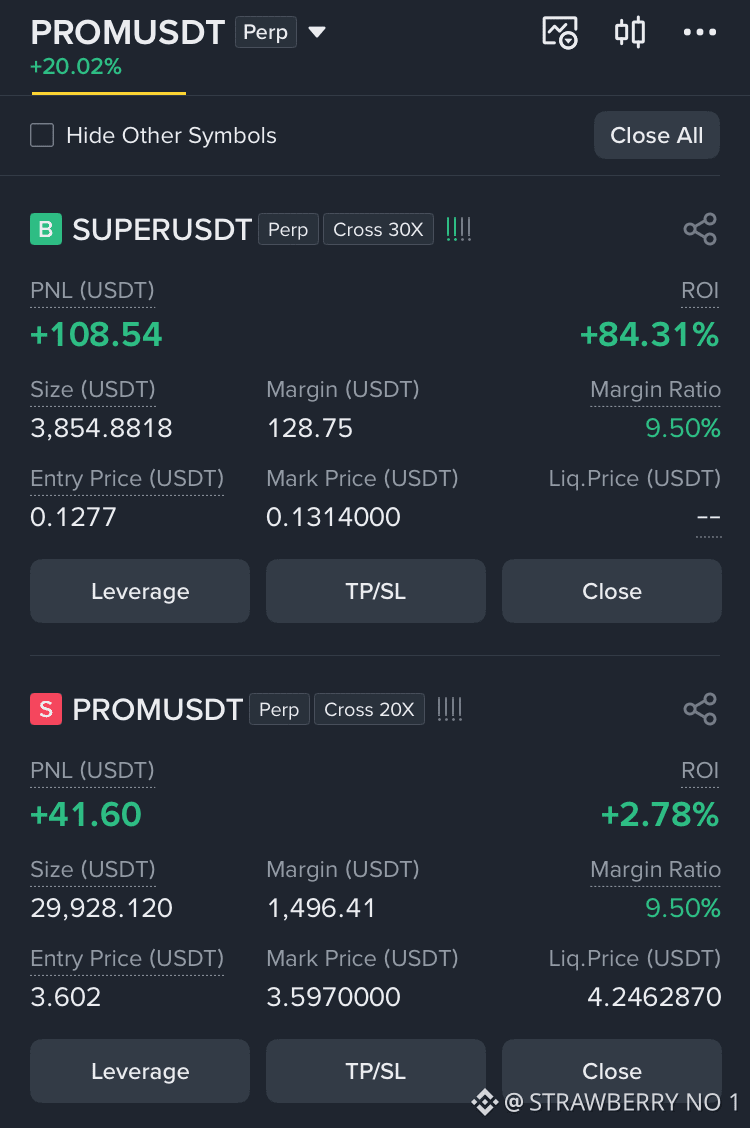Image resolution: width=750 pixels, height=1128 pixels.
Task: Share the PROMUSDT position
Action: pos(700,709)
